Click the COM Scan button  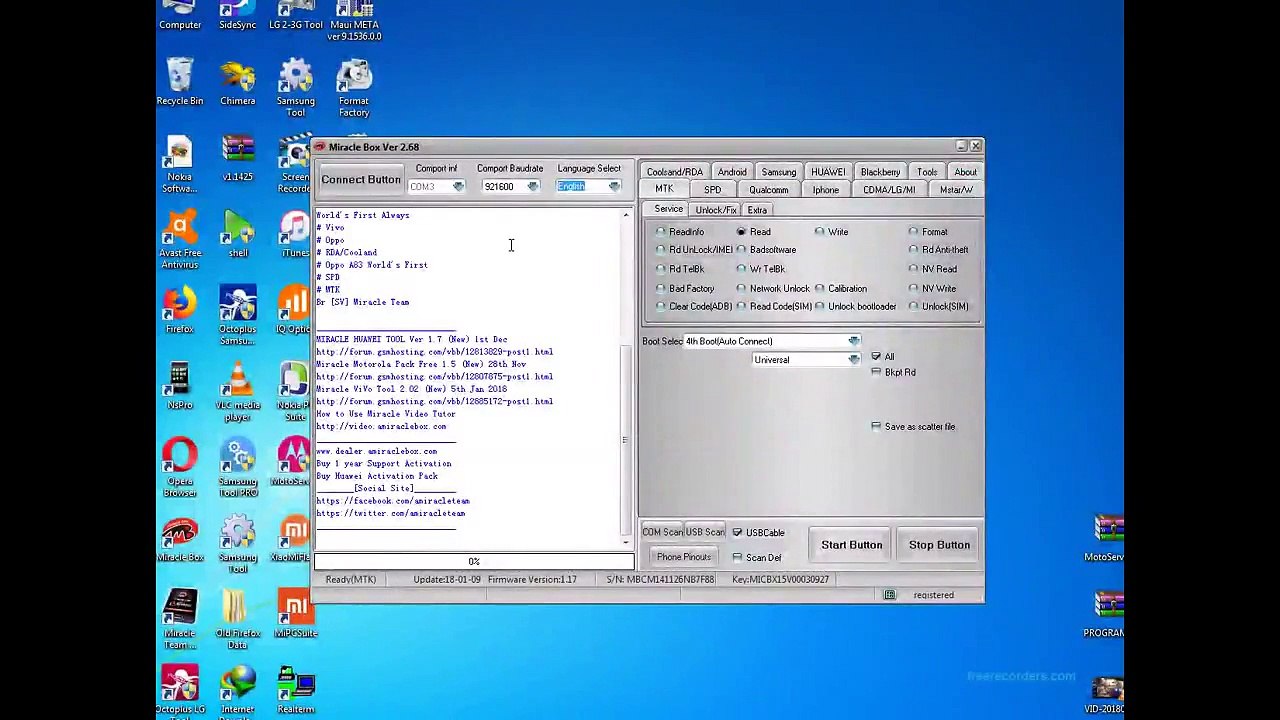[662, 533]
